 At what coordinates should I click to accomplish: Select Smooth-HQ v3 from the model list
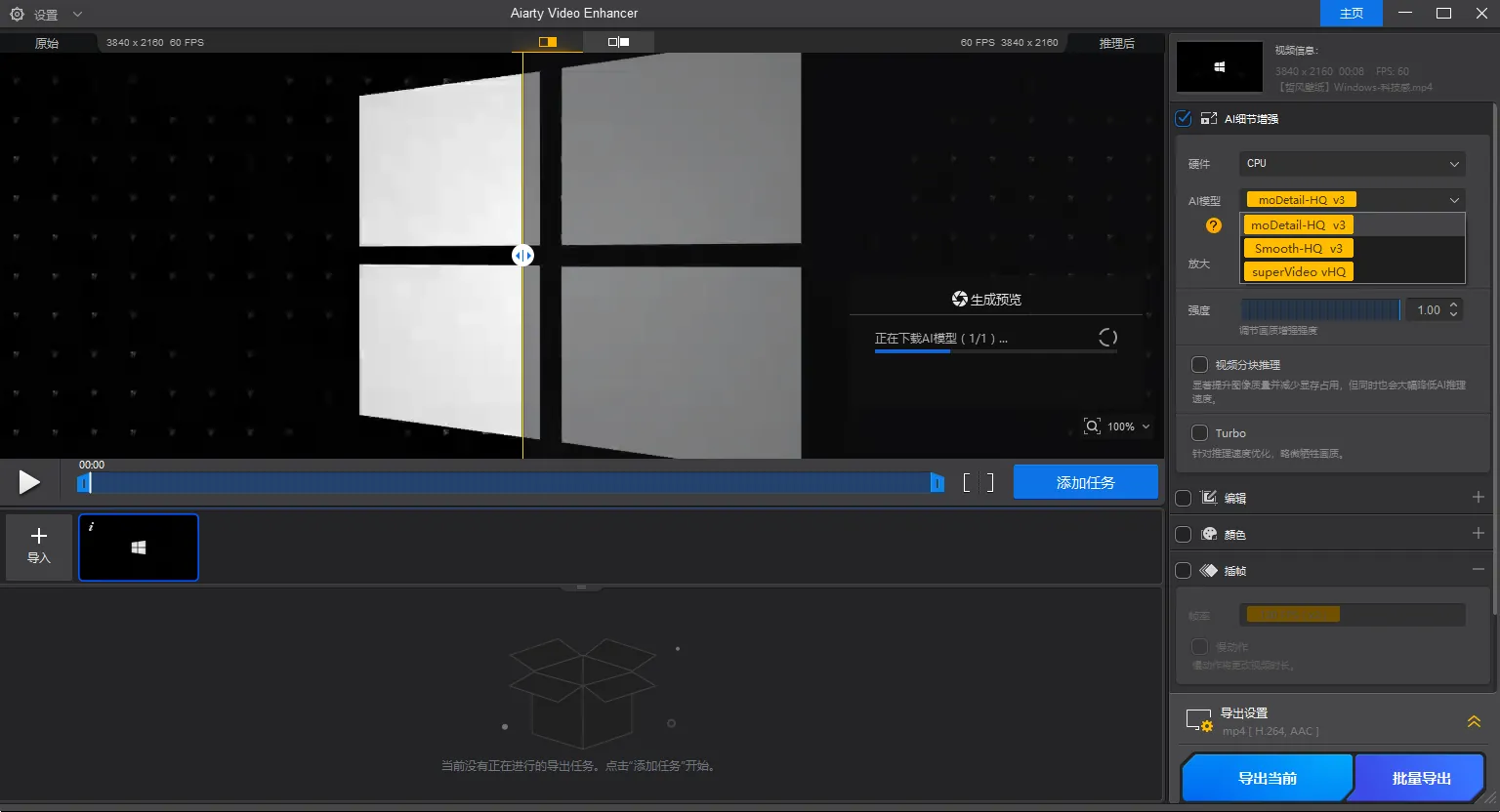pyautogui.click(x=1299, y=248)
